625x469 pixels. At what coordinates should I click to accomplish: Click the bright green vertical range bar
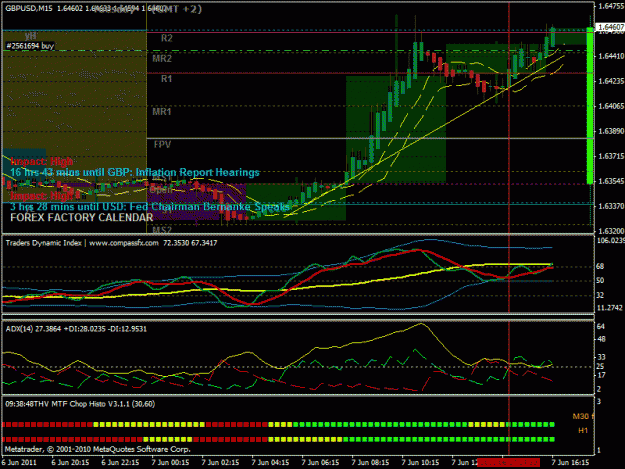point(590,106)
